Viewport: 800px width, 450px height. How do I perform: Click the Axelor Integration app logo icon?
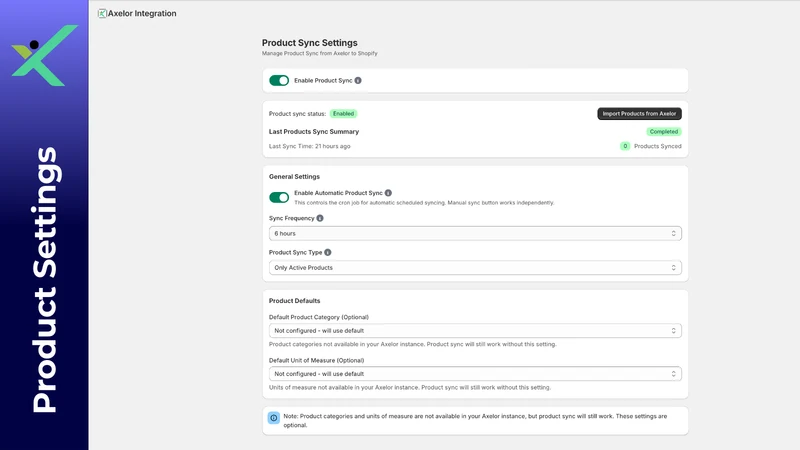click(x=102, y=13)
